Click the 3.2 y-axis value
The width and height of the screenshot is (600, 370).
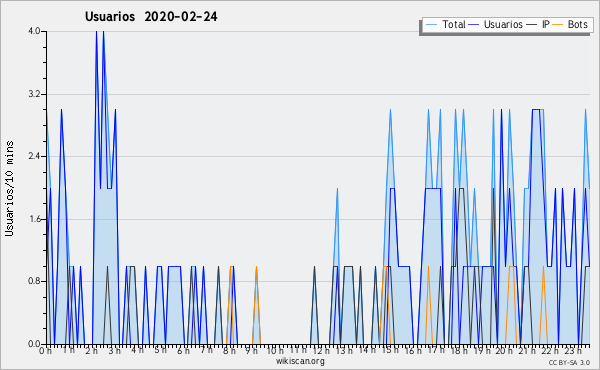pyautogui.click(x=34, y=94)
